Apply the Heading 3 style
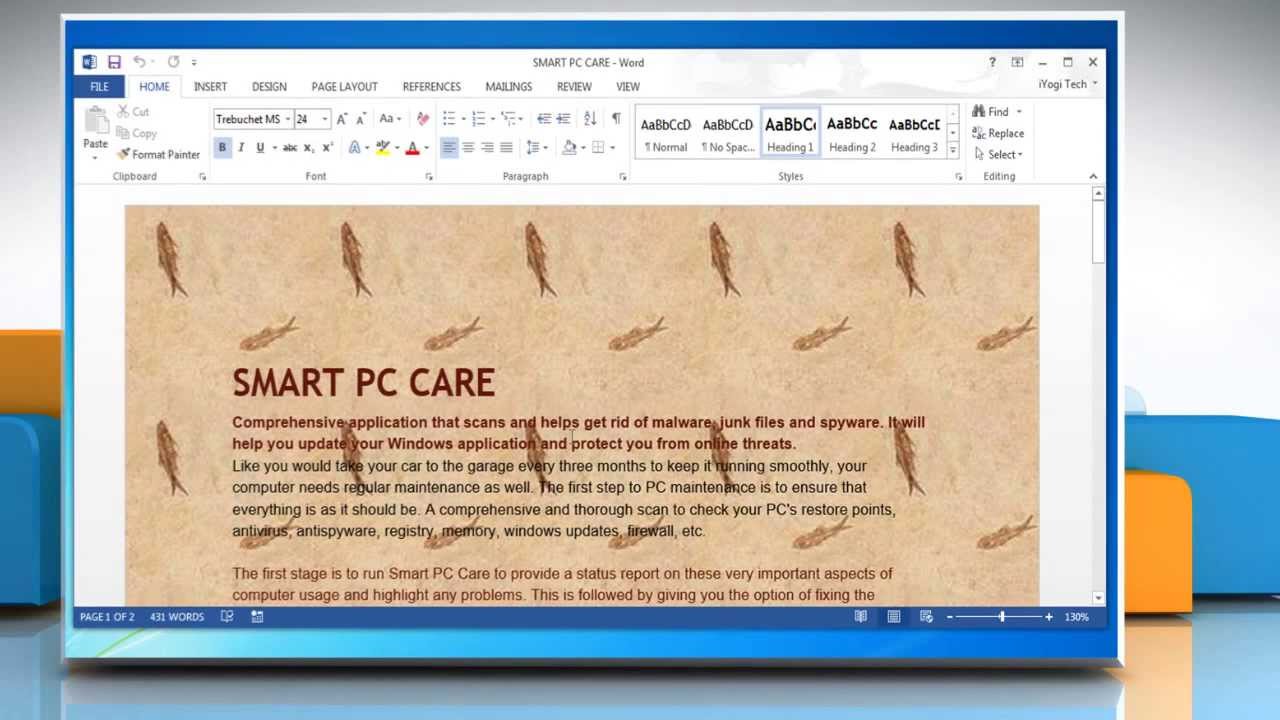Image resolution: width=1280 pixels, height=720 pixels. tap(914, 133)
